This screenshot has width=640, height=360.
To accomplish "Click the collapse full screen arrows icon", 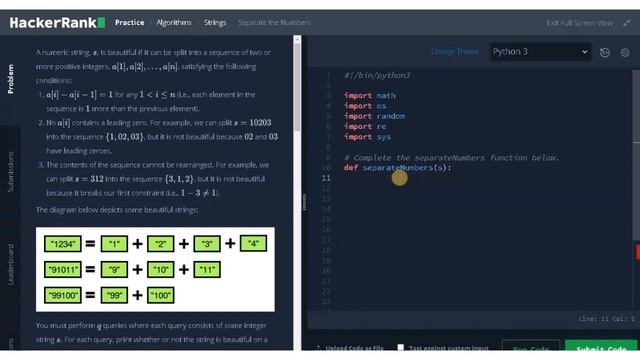I will tap(626, 23).
